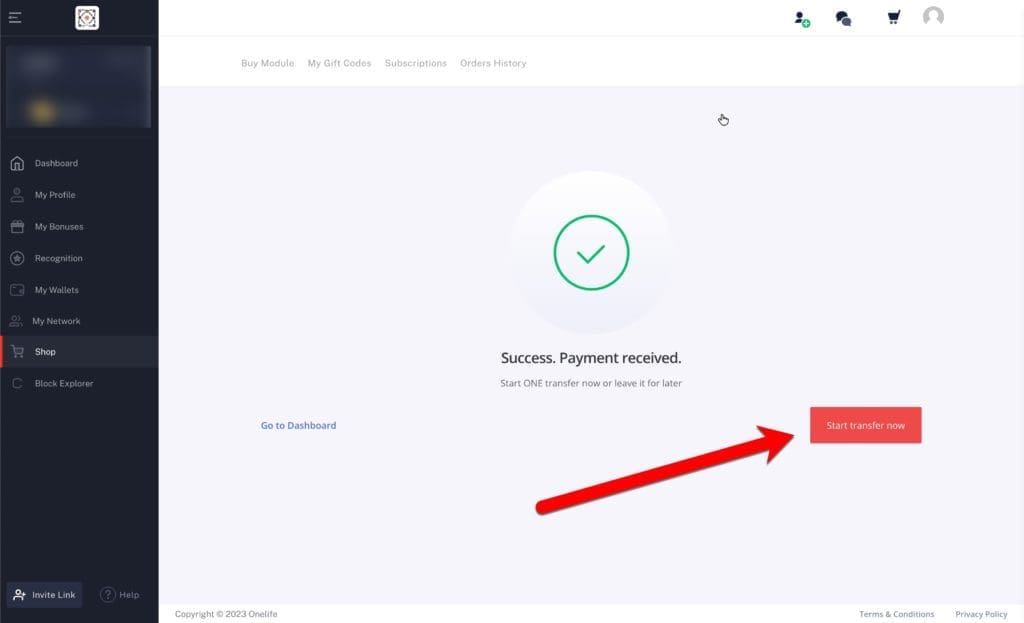Open My Wallets sidebar item
This screenshot has height=623, width=1024.
(x=56, y=290)
